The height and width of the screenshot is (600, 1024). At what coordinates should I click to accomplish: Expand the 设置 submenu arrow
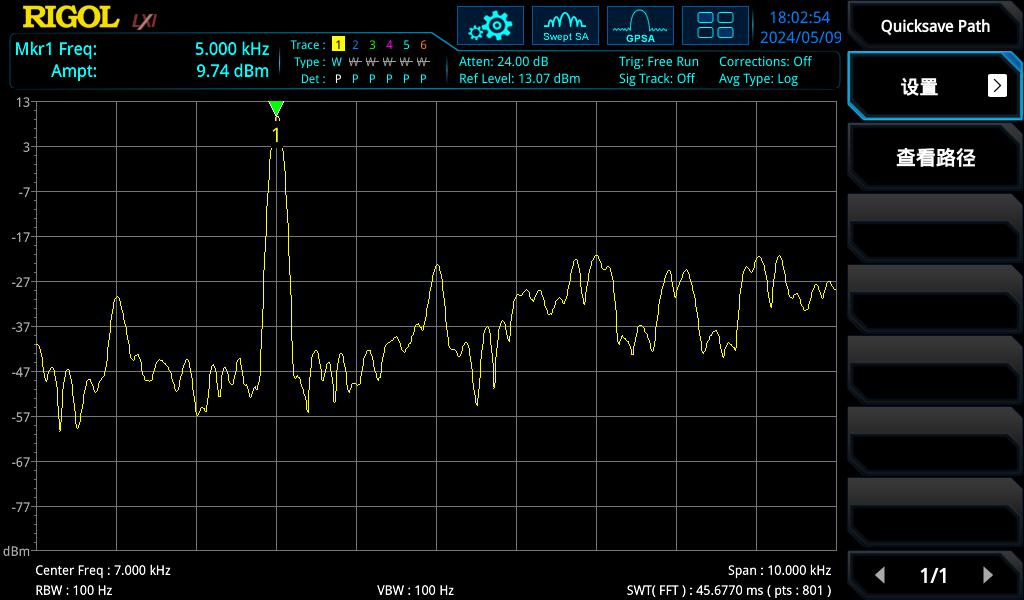tap(997, 86)
